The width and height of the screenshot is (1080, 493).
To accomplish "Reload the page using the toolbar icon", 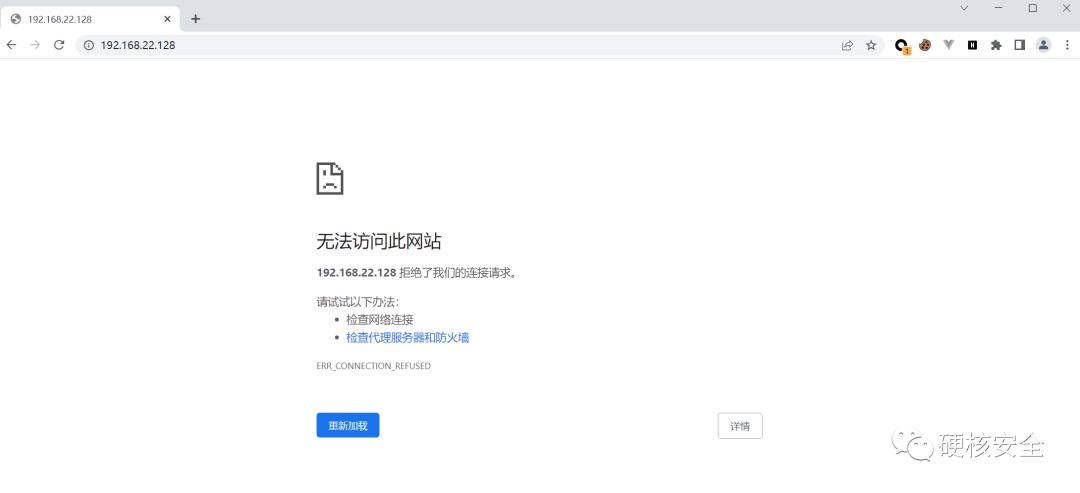I will [x=59, y=45].
